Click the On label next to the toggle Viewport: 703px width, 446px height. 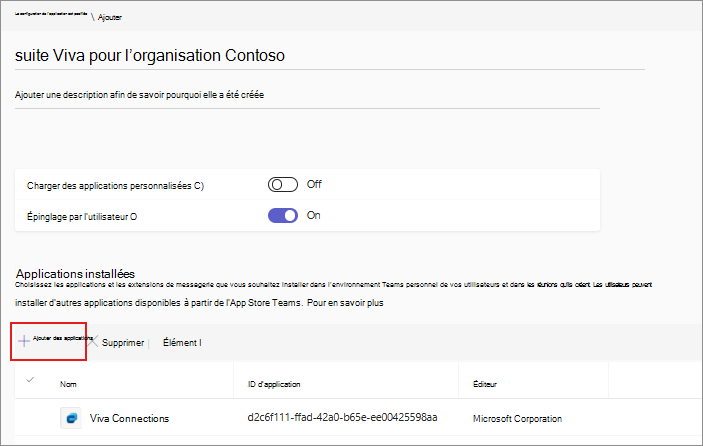pos(313,215)
